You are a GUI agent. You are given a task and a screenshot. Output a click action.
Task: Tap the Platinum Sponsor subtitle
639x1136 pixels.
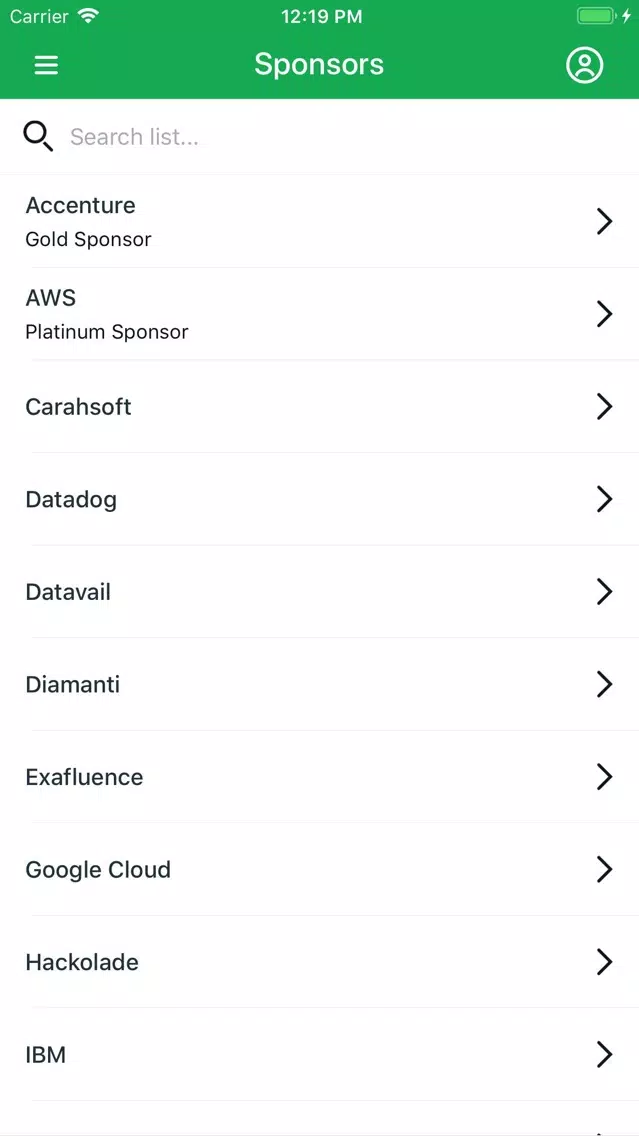(x=107, y=332)
